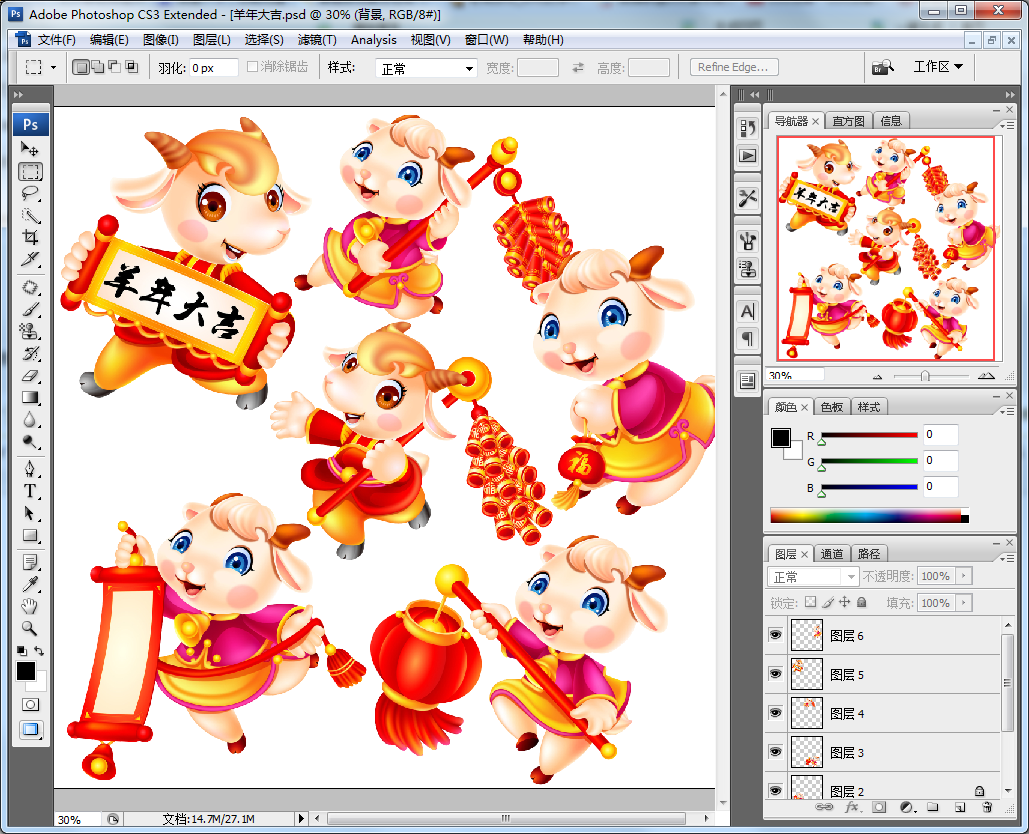Hide 图层 6 visibility eye
Image resolution: width=1029 pixels, height=834 pixels.
[776, 635]
